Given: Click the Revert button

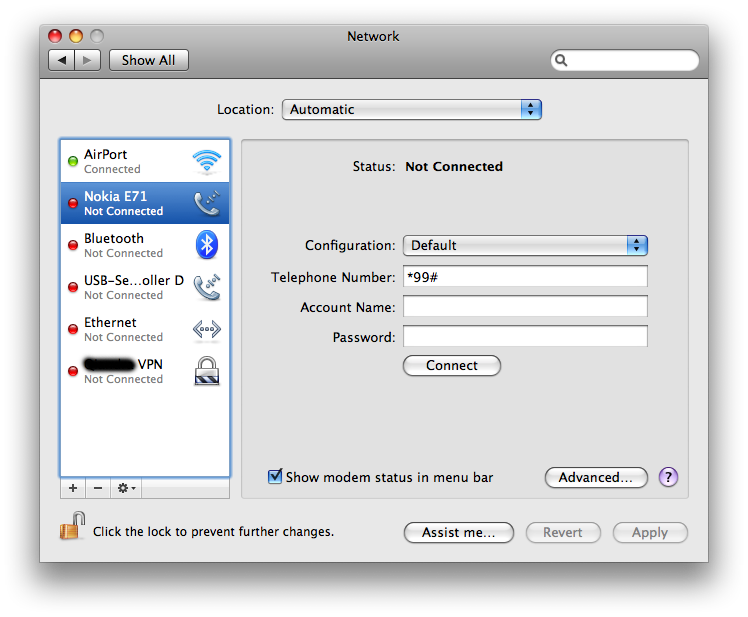Looking at the screenshot, I should point(563,533).
